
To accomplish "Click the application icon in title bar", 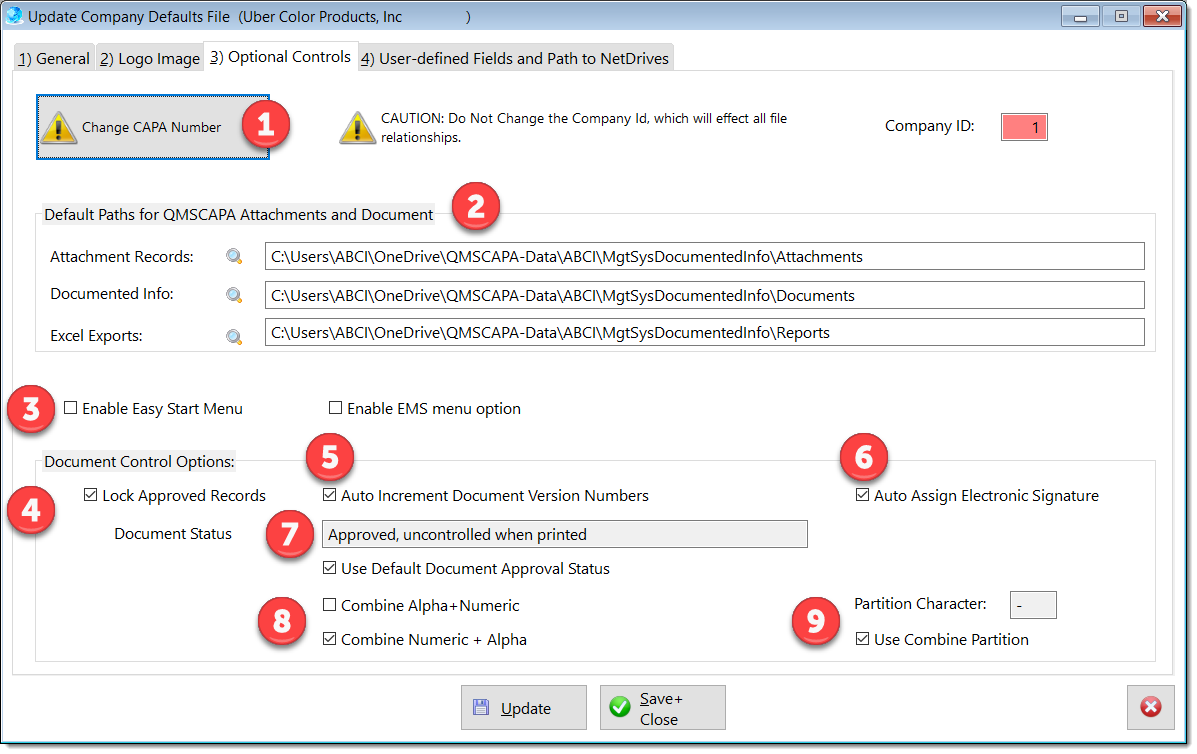I will click(15, 16).
